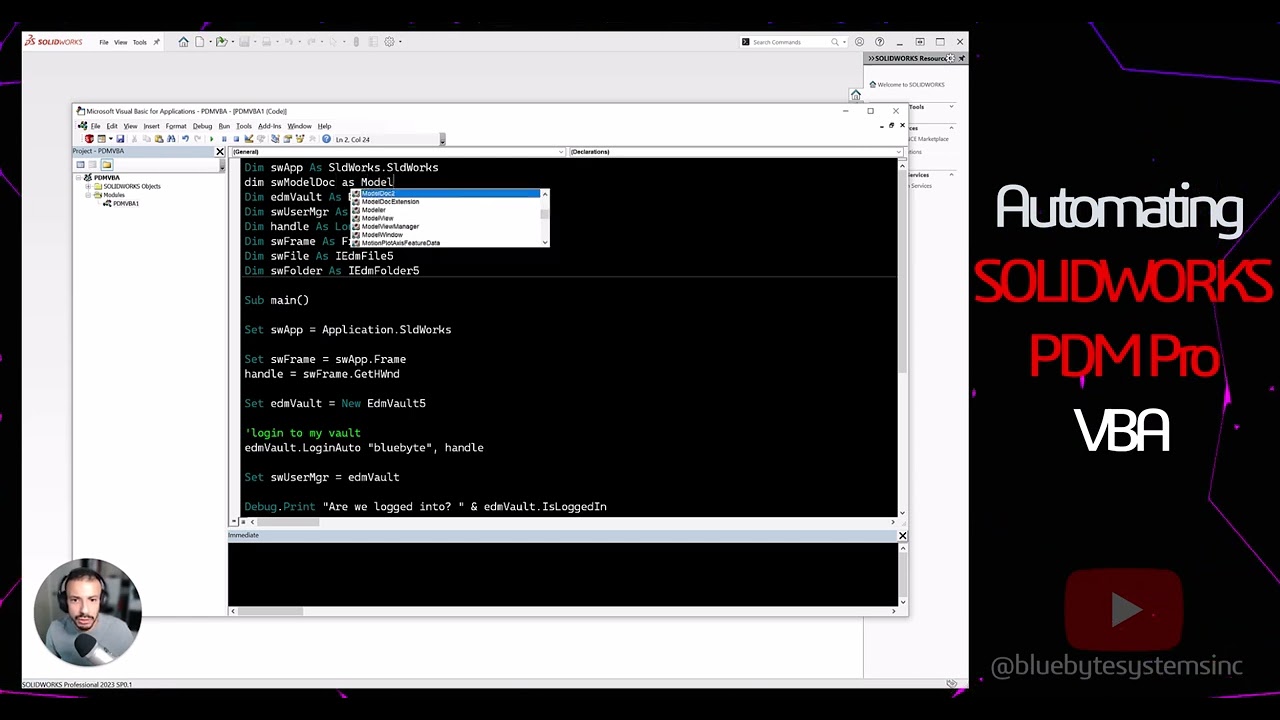Screen dimensions: 1280x720
Task: Select PDMVBA1 module in project tree
Action: pos(125,203)
